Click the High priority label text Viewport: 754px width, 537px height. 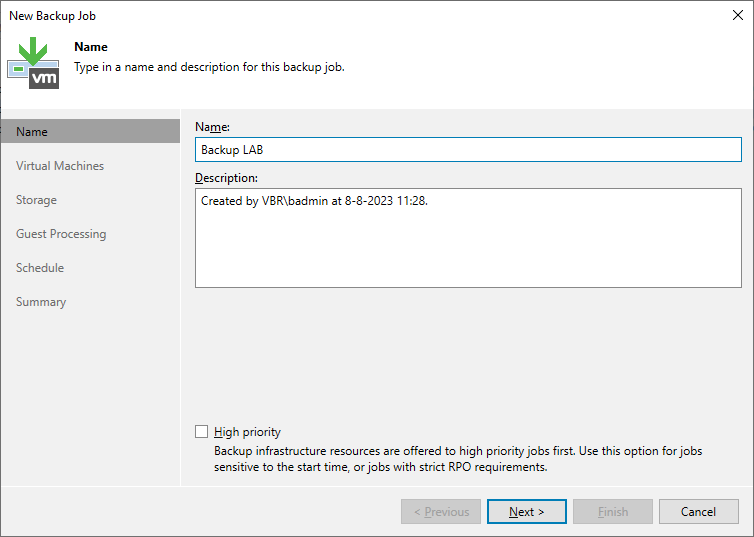247,432
